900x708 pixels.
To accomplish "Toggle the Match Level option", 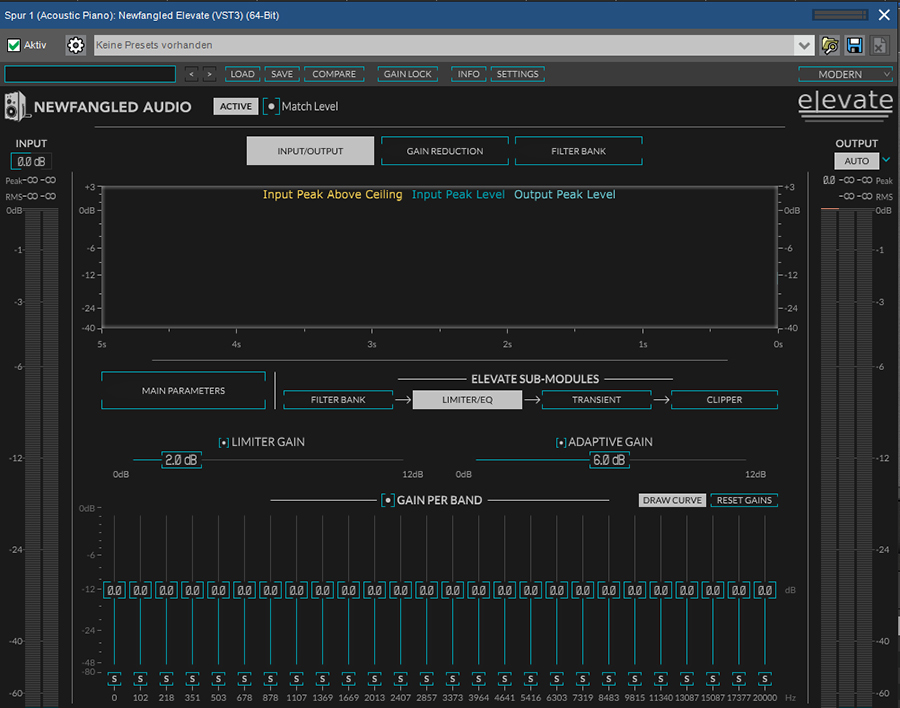I will pyautogui.click(x=271, y=106).
